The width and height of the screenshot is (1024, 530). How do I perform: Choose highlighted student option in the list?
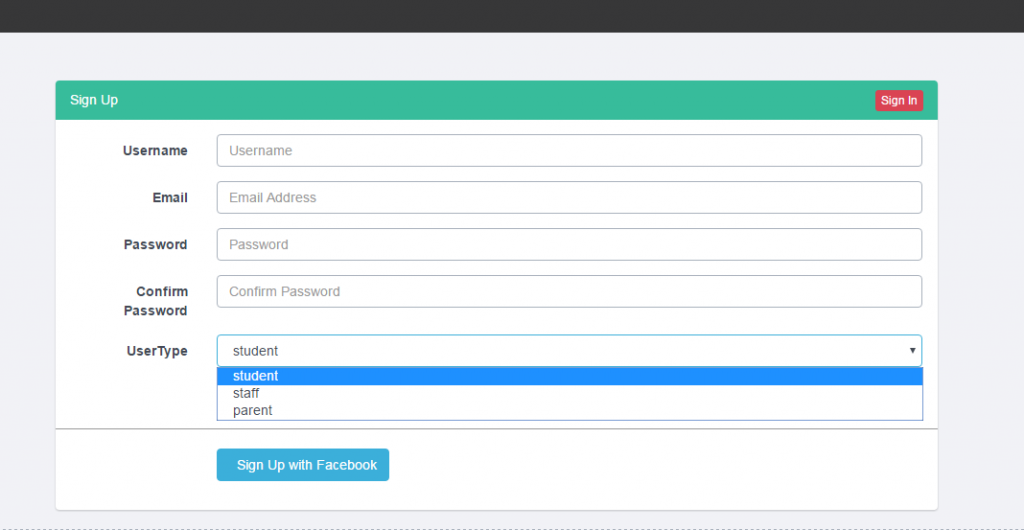[256, 376]
